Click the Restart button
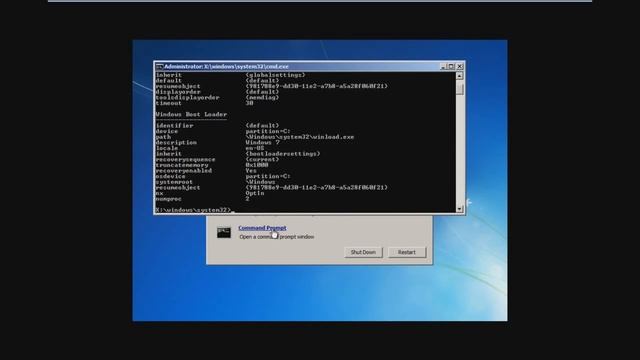 [407, 252]
